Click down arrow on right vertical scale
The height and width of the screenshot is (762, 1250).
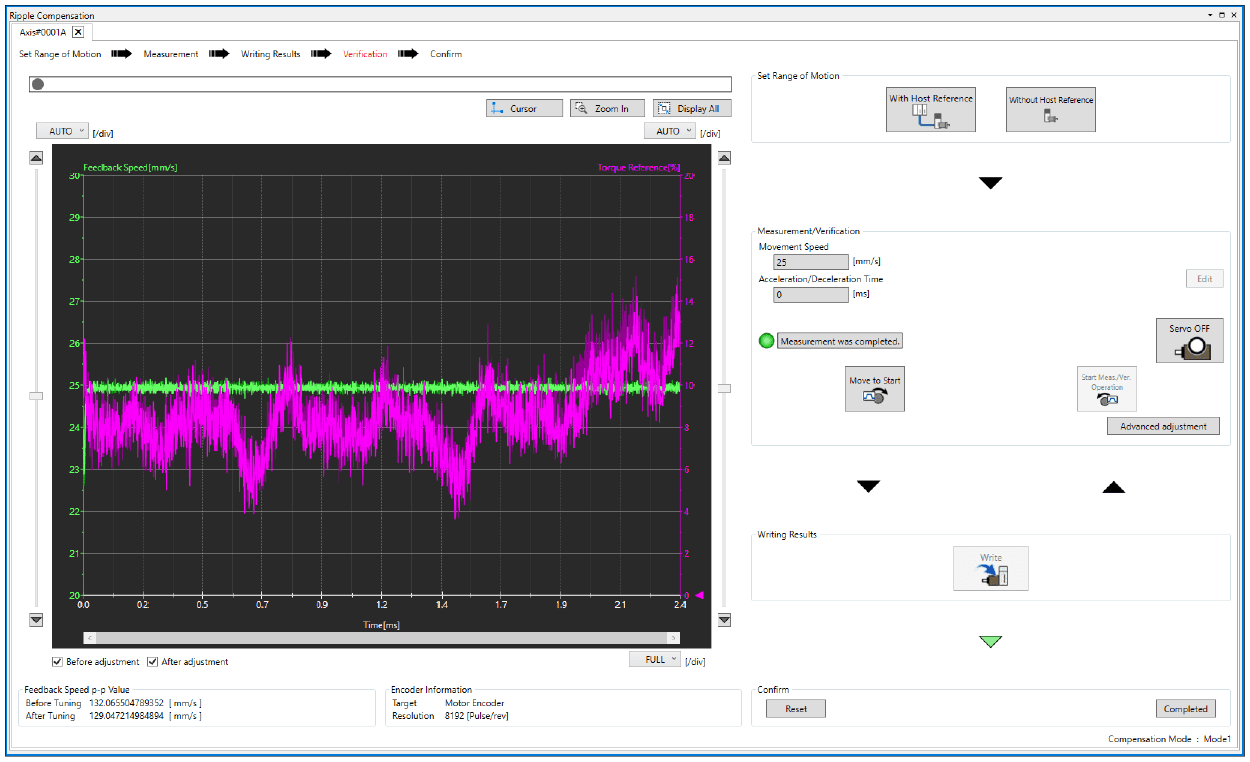[x=724, y=620]
